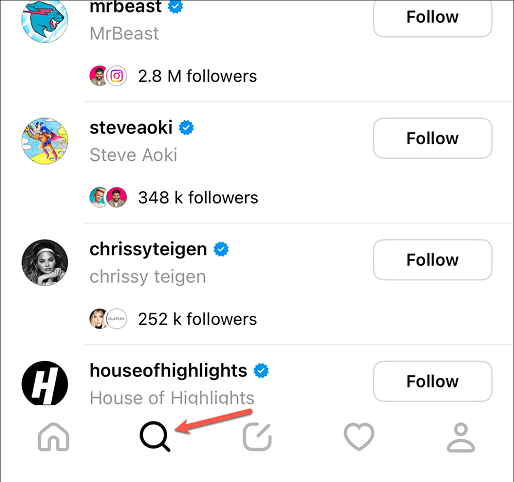
Task: Open Steve Aoki's avatar
Action: (45, 141)
